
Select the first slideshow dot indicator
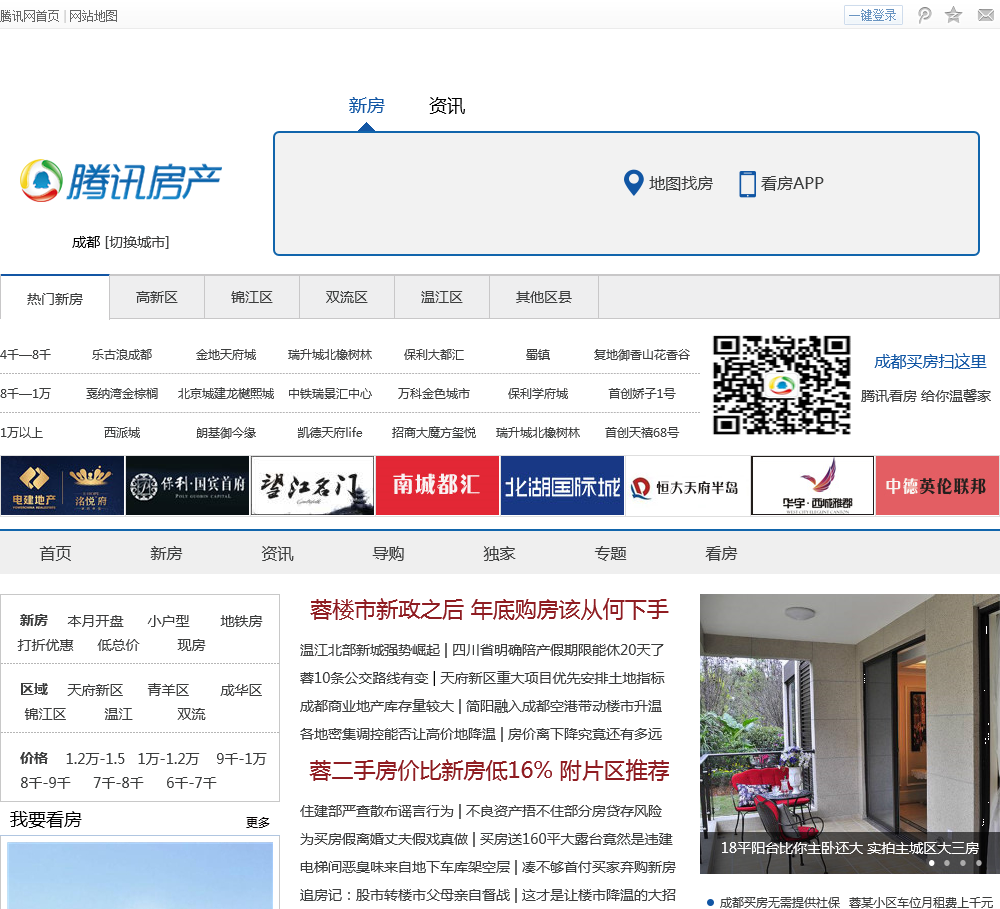tap(932, 863)
